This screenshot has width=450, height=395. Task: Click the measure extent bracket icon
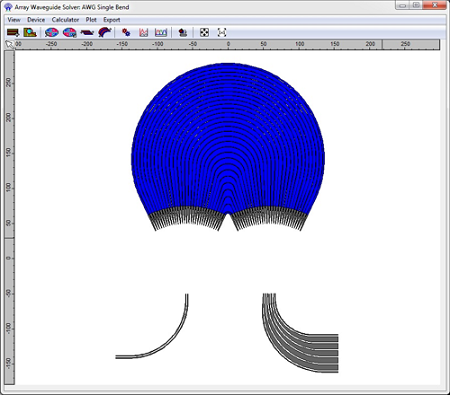pyautogui.click(x=222, y=32)
